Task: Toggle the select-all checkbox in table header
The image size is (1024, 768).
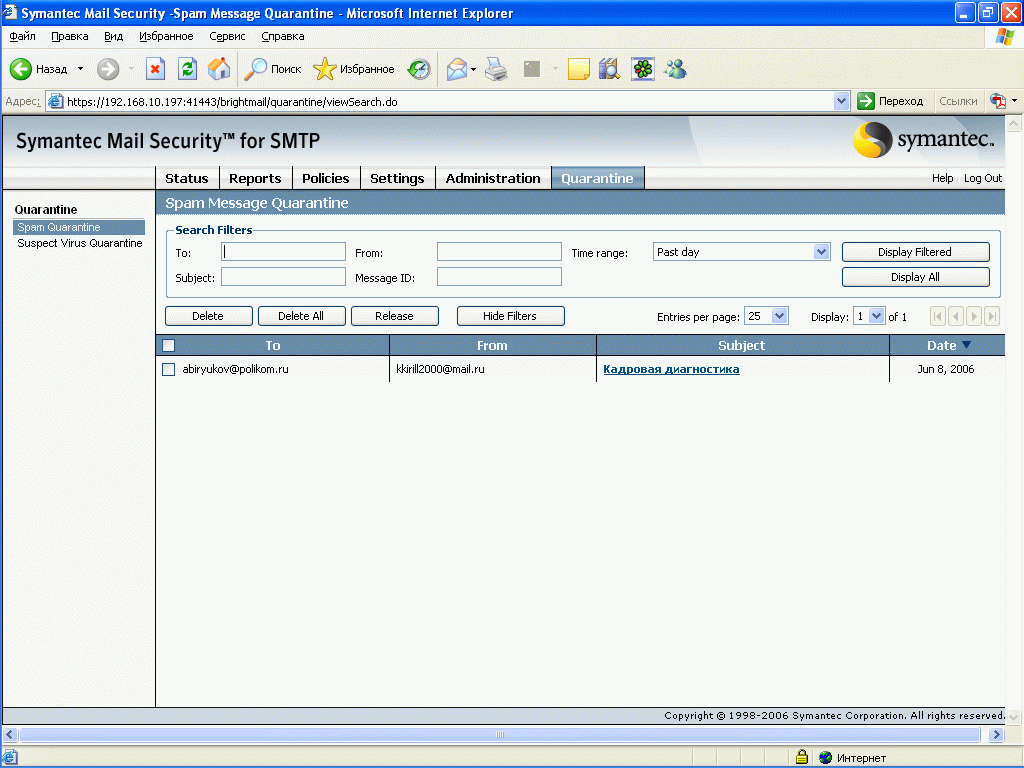Action: pyautogui.click(x=169, y=345)
